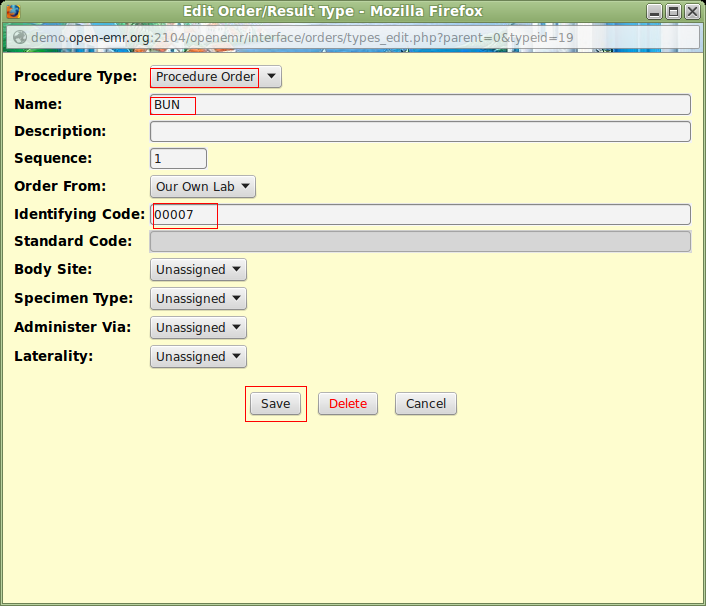Cancel editing the order type
This screenshot has width=706, height=609.
click(426, 404)
